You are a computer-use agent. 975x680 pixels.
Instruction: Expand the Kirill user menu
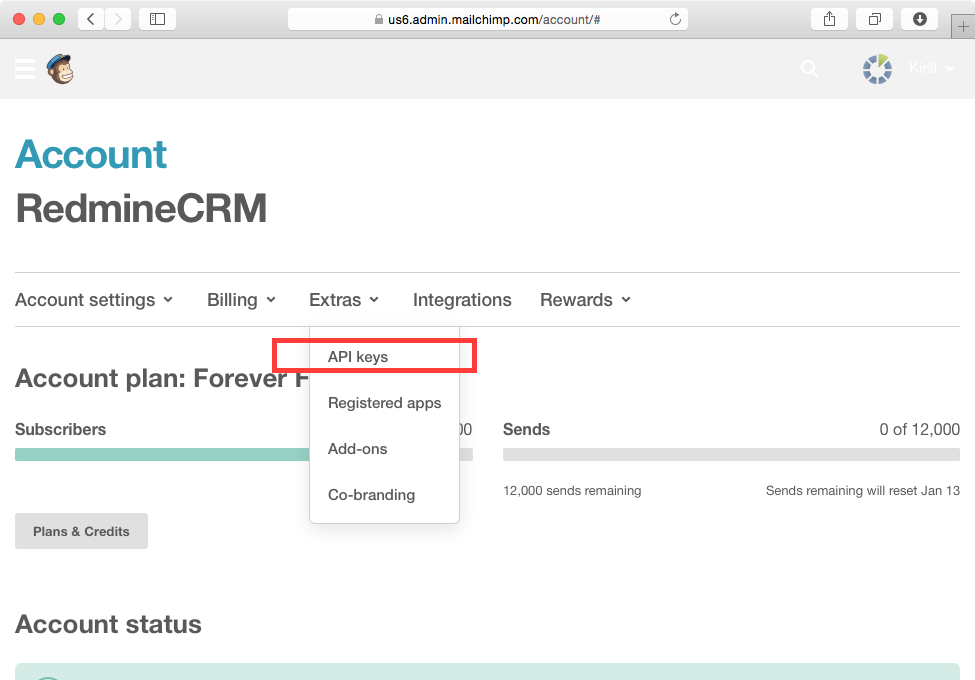pos(930,69)
